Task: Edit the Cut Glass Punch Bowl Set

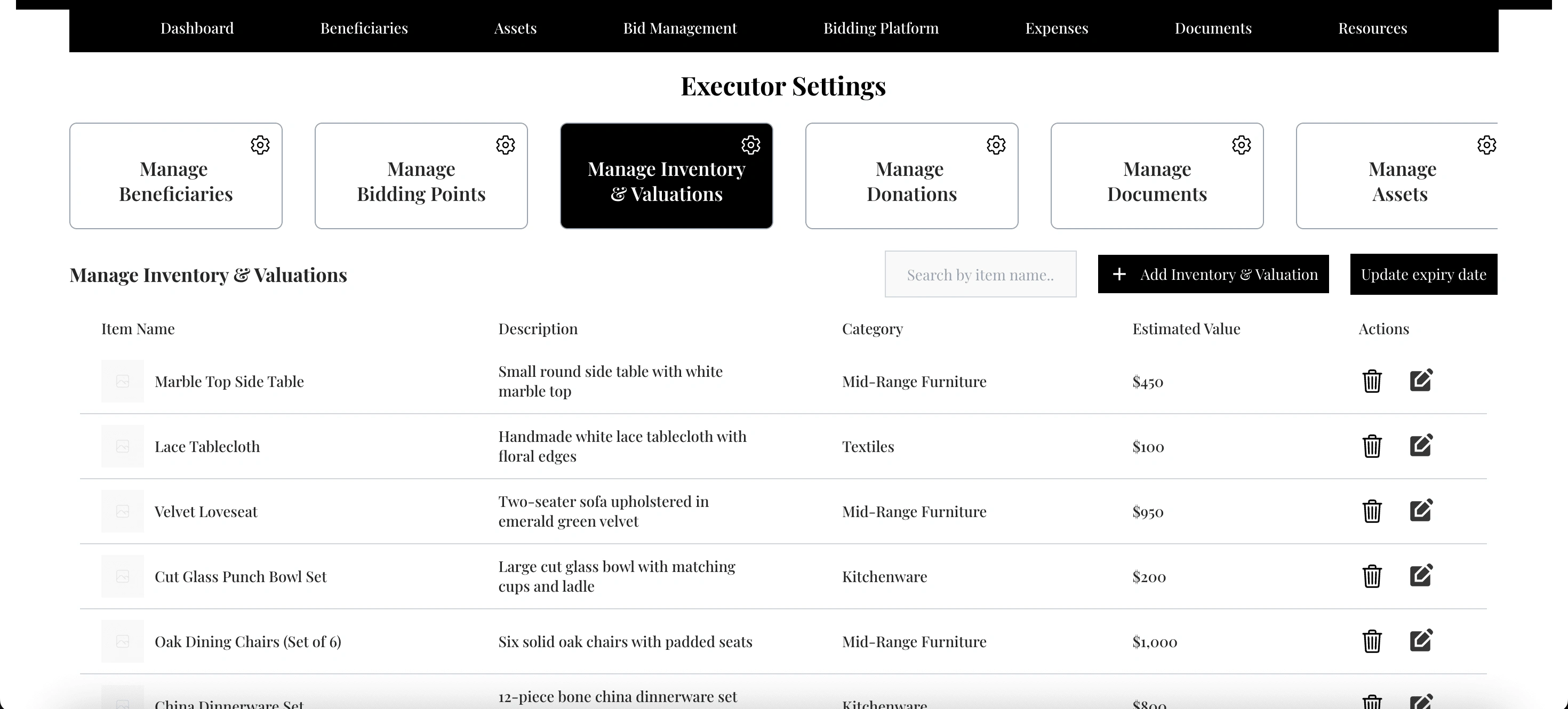Action: (1421, 576)
